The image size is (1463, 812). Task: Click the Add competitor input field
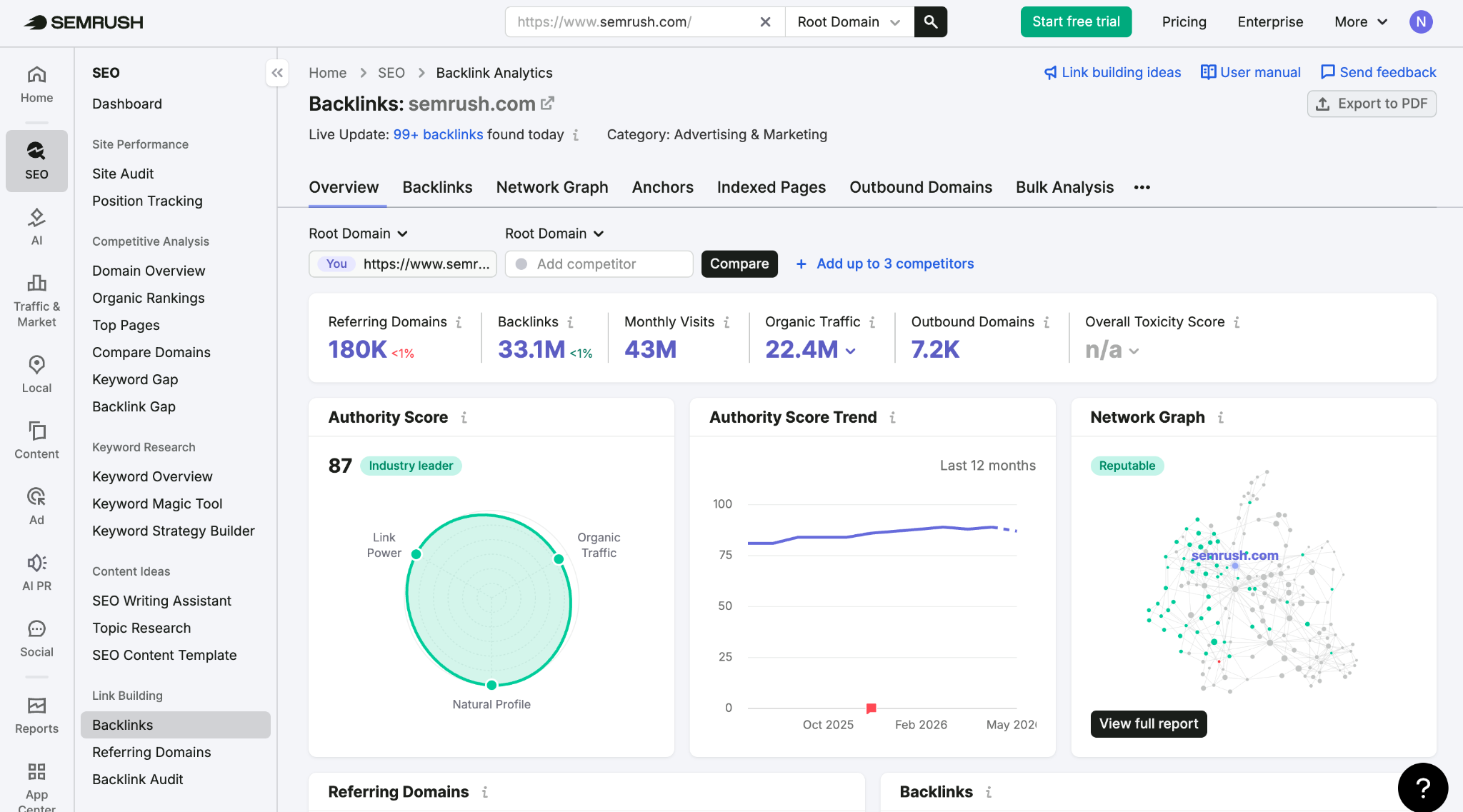(x=599, y=264)
